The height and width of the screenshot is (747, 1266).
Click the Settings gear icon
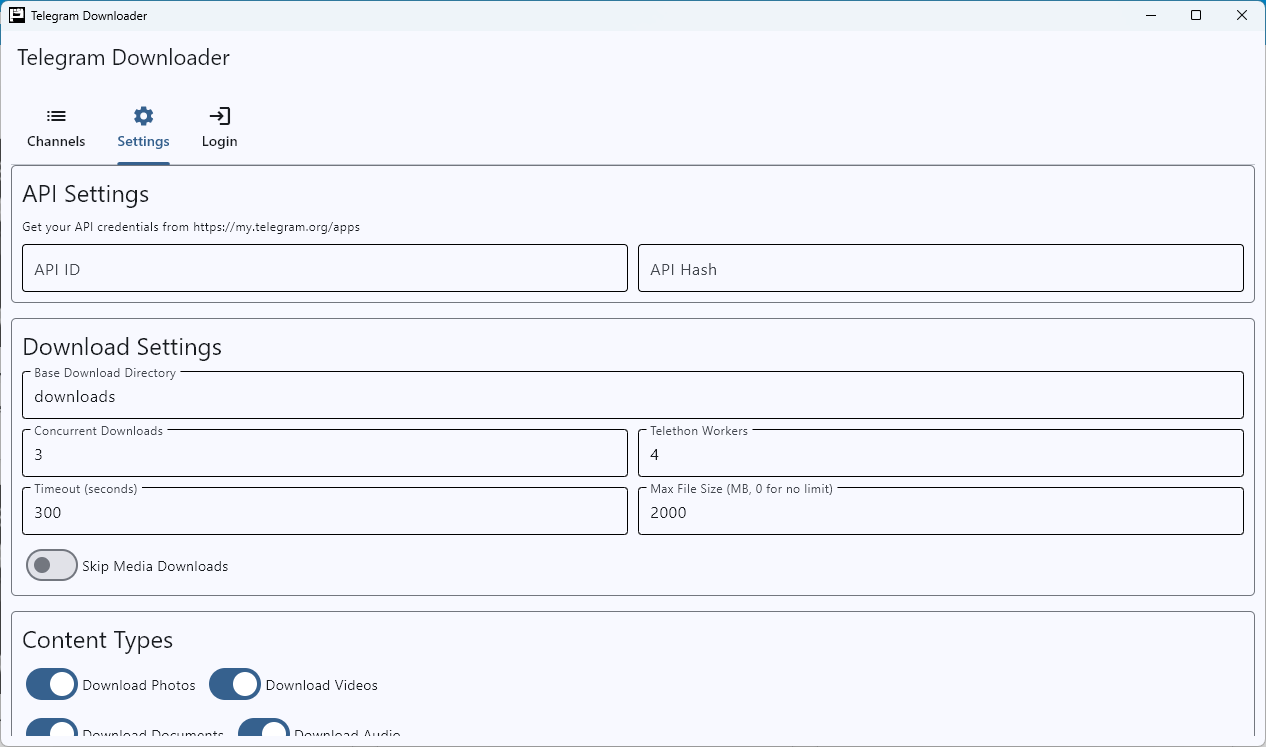point(143,115)
